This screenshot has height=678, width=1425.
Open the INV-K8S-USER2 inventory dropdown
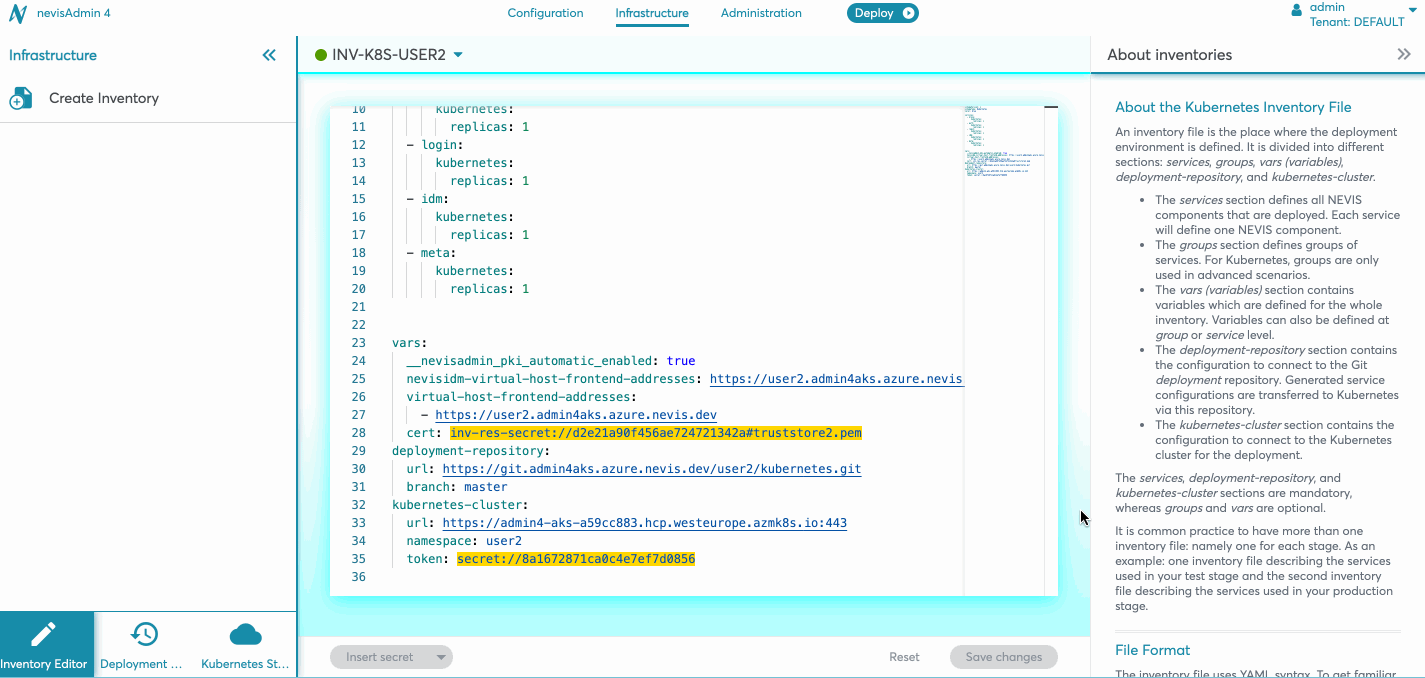pos(458,55)
